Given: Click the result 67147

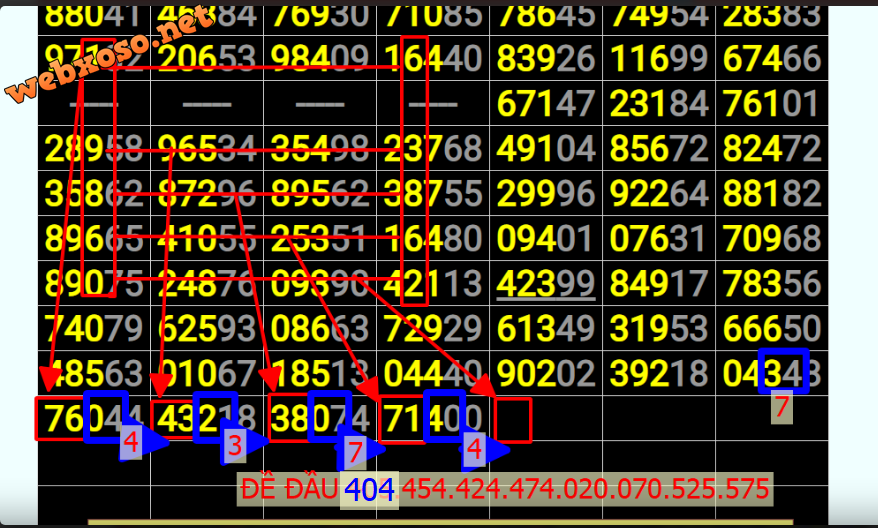Looking at the screenshot, I should click(546, 104).
